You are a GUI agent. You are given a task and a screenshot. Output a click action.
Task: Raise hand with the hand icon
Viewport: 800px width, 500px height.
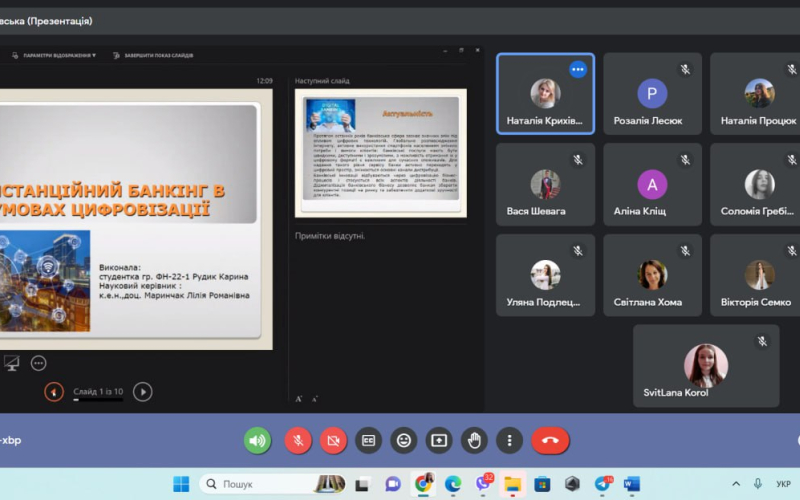tap(474, 440)
